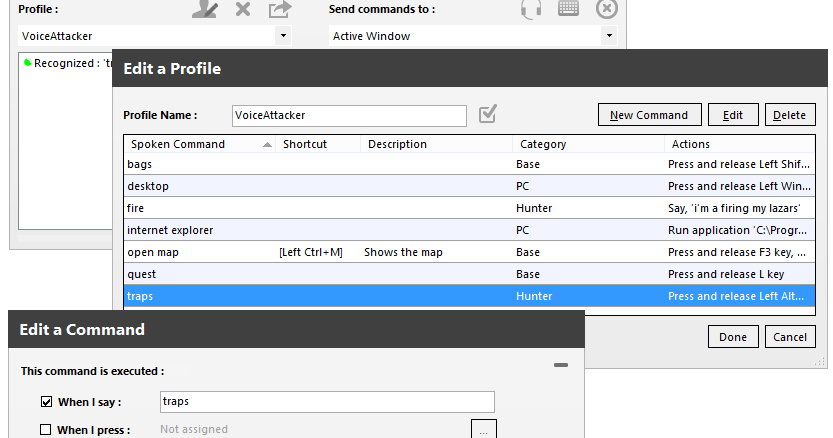Viewport: 833px width, 438px height.
Task: Click the 'When I say' text field
Action: click(327, 402)
